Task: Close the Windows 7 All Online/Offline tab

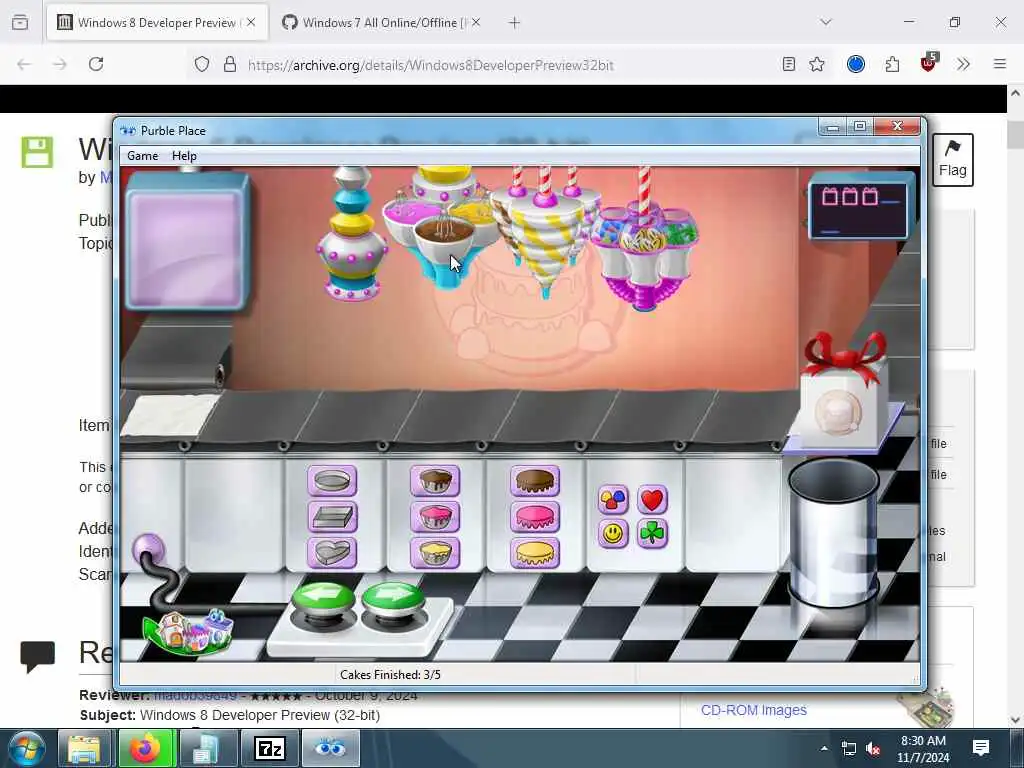Action: (476, 22)
